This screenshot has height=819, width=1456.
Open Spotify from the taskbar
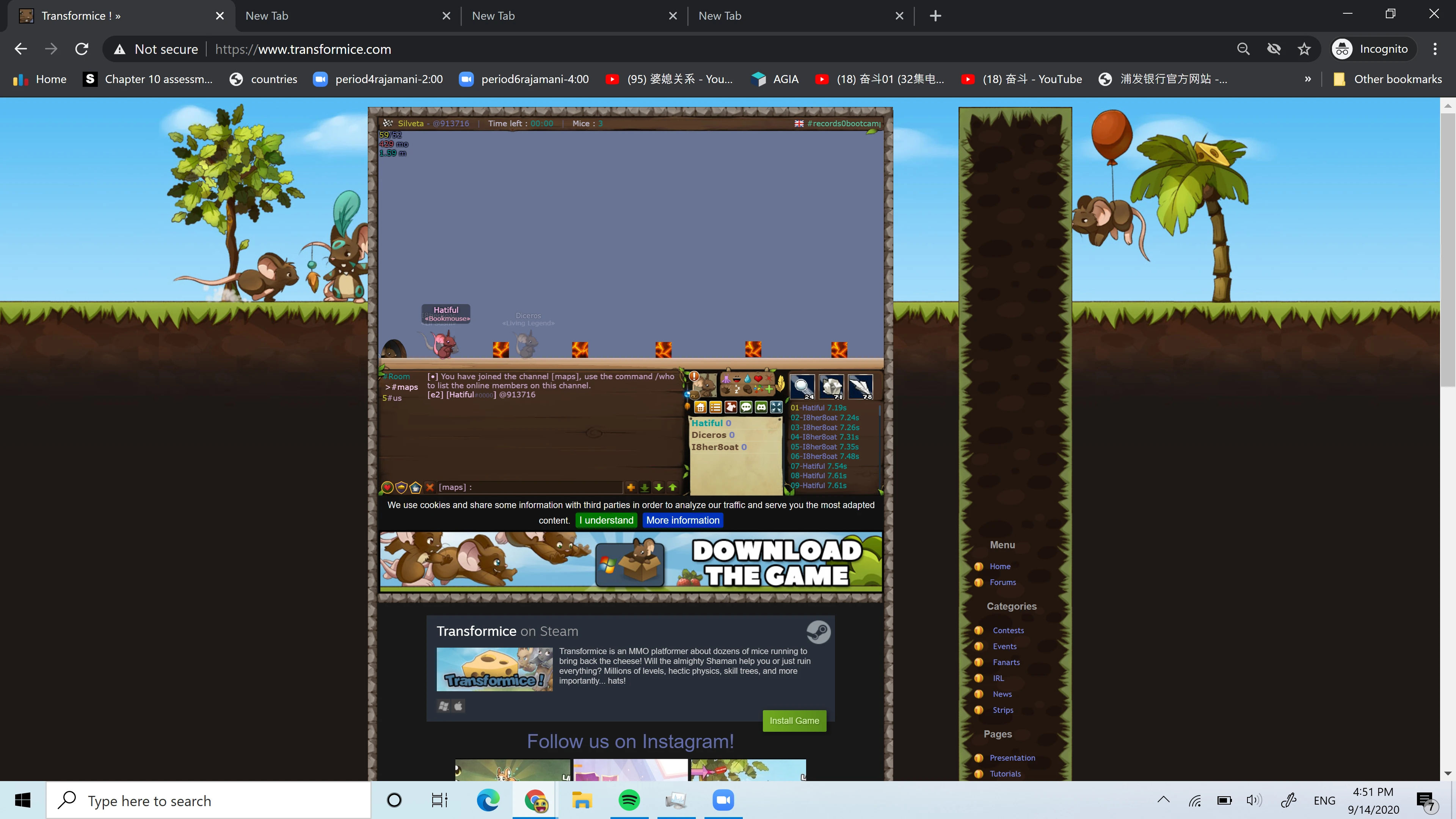pos(629,800)
